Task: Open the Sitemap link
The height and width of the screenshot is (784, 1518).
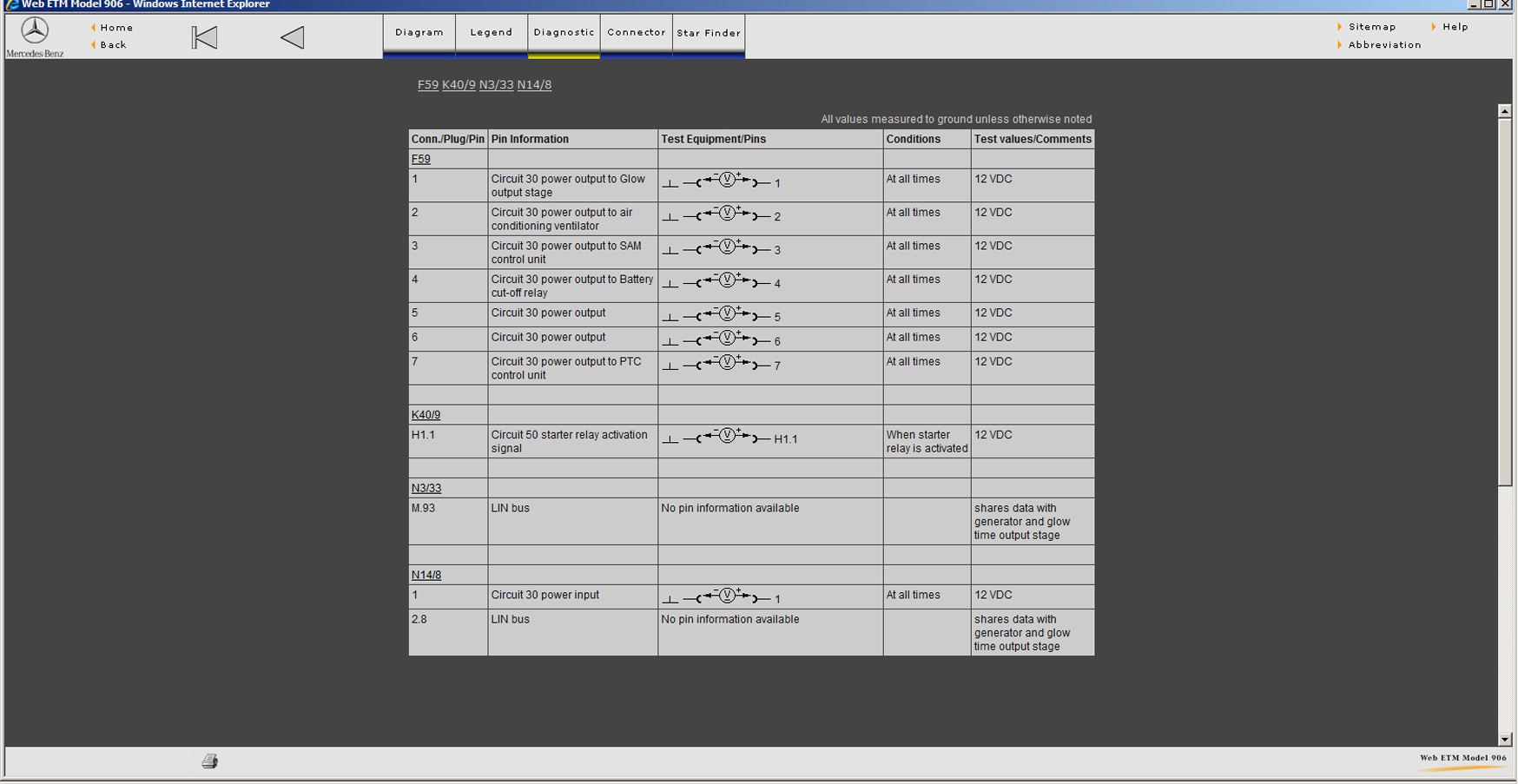Action: pyautogui.click(x=1372, y=27)
